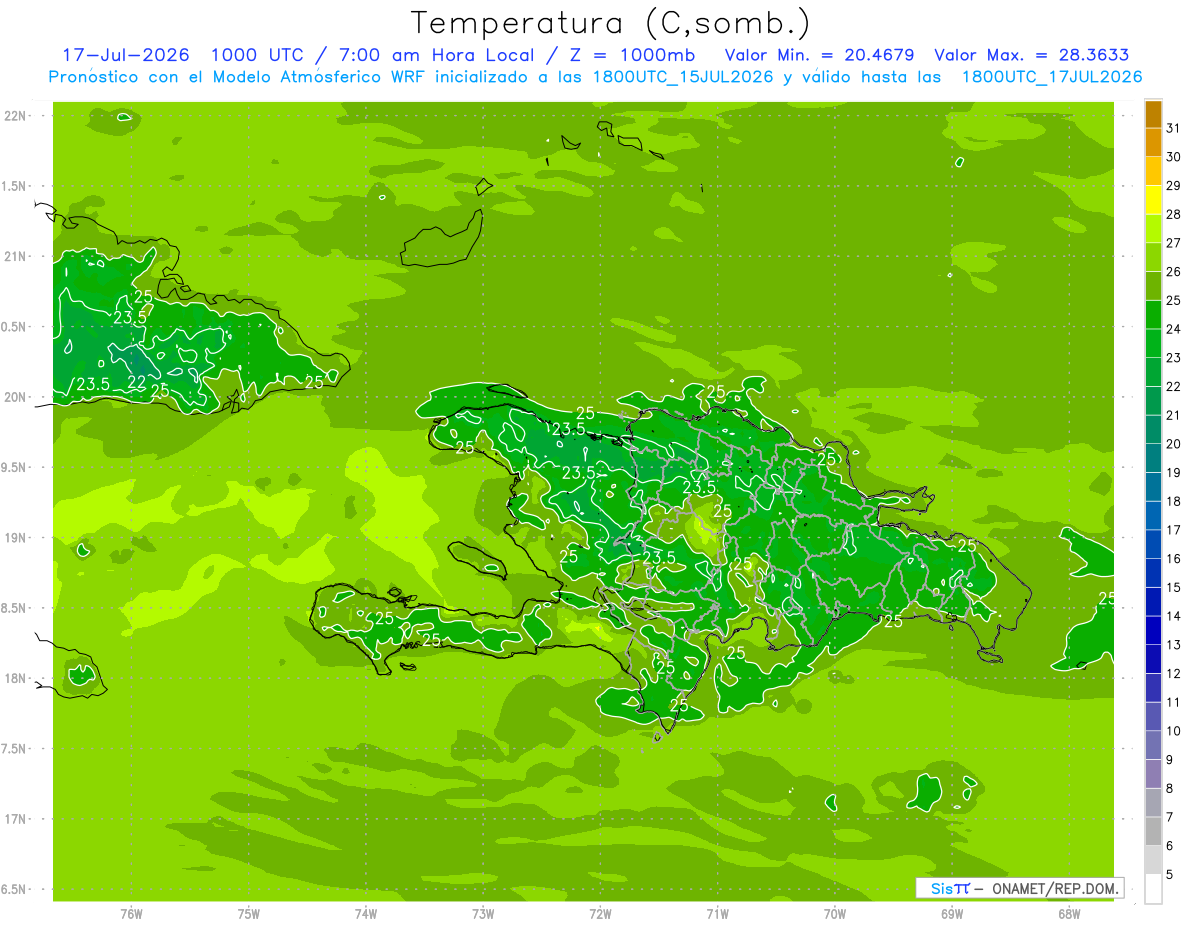
Task: Select the date text "17-Jul-2026"
Action: tap(126, 55)
